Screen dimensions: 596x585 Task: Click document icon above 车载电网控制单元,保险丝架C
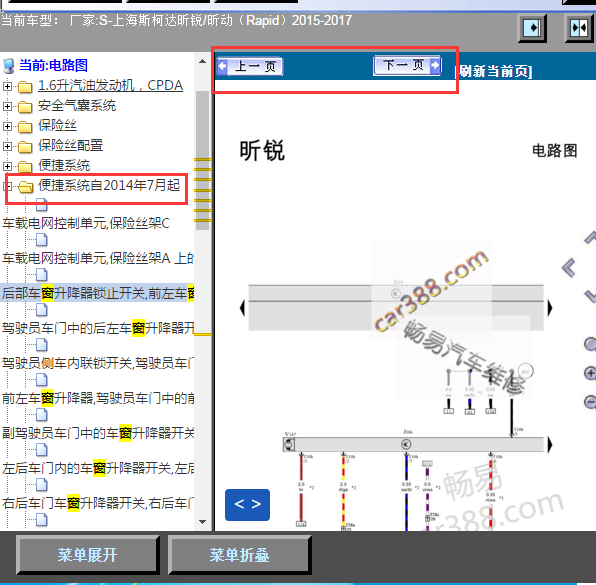[42, 205]
